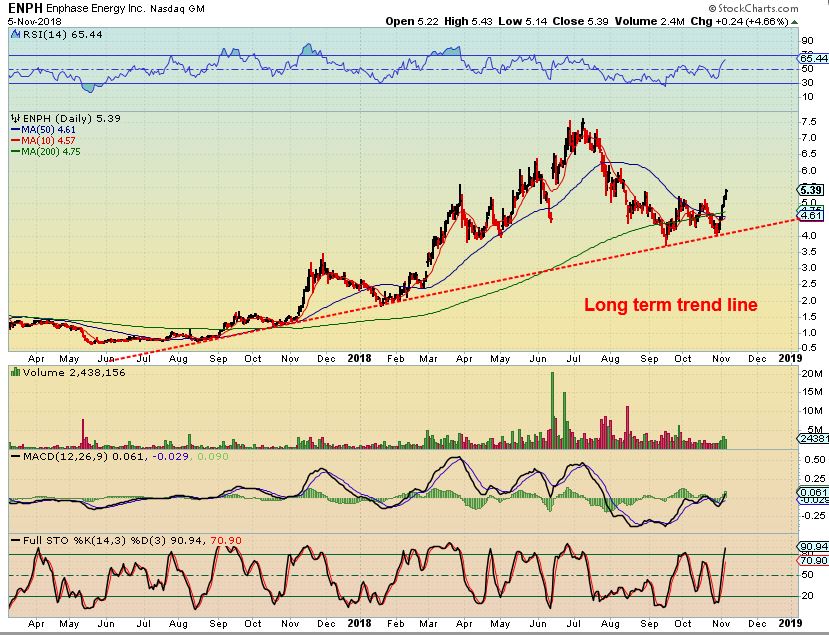
Task: Click the 20M label on volume axis
Action: pyautogui.click(x=812, y=374)
